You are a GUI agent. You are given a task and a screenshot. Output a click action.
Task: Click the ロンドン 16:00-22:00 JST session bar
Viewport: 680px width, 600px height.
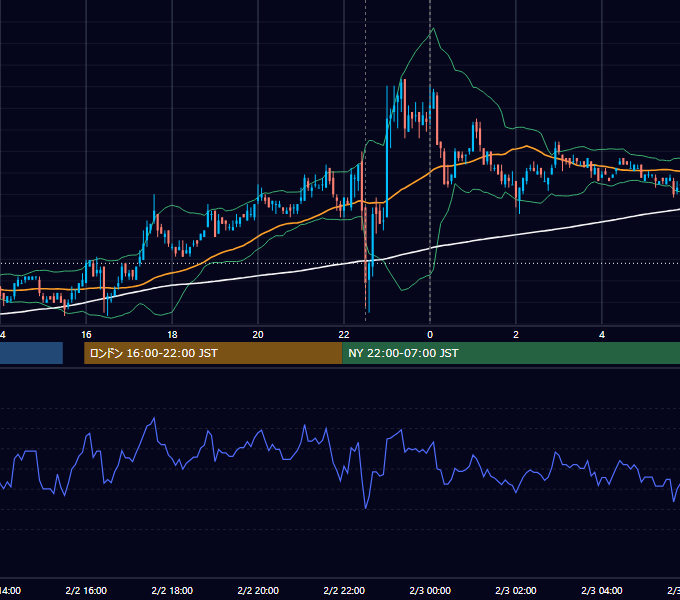coord(213,353)
